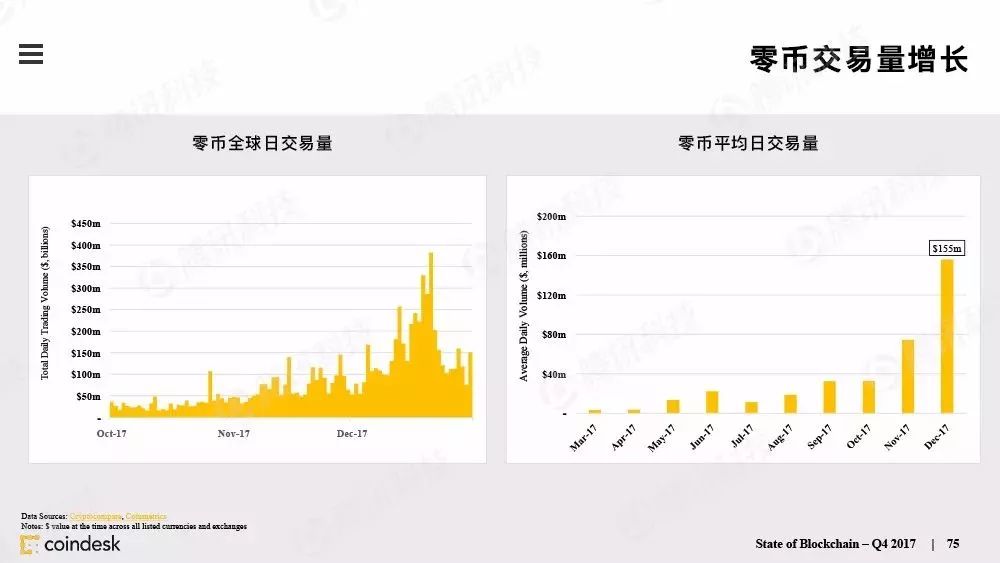Click the Average Daily Volume axis title

tap(524, 306)
